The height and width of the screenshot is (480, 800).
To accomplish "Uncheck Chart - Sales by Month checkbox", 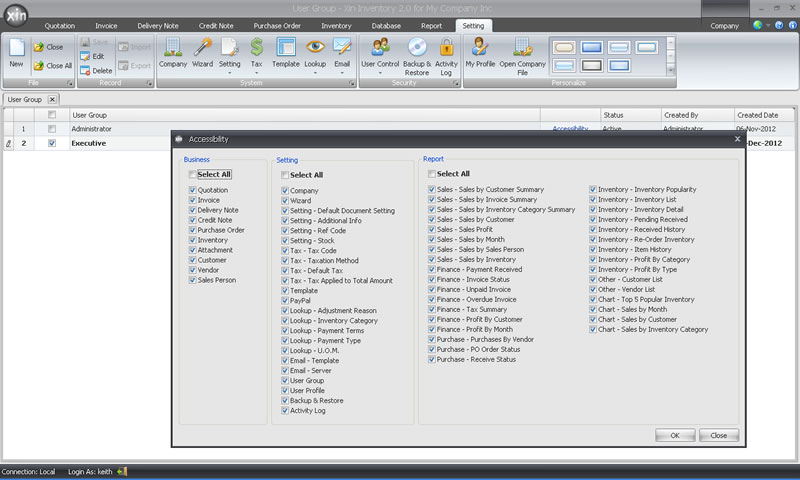I will (593, 309).
